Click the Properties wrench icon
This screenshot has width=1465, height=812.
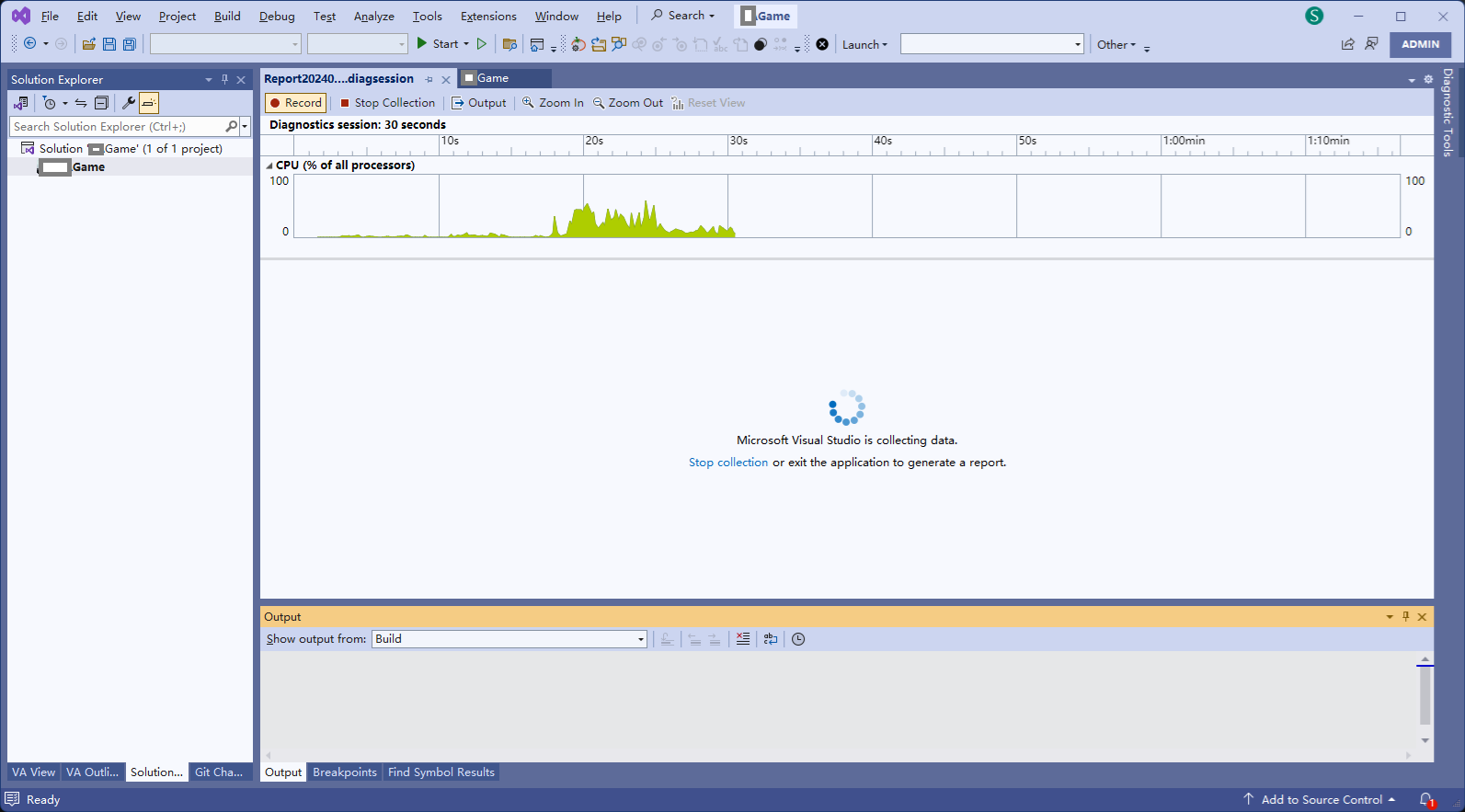pos(129,103)
